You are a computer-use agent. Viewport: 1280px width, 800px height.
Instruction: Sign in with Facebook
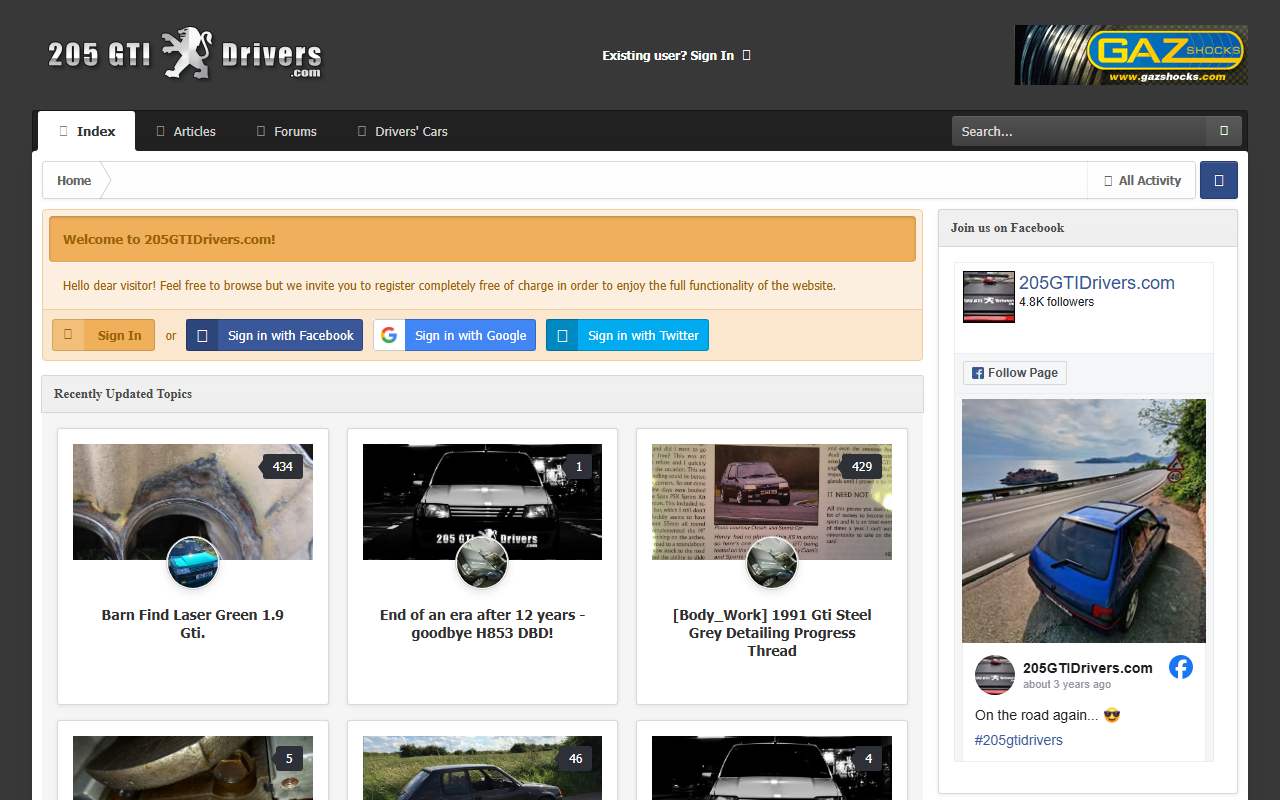pyautogui.click(x=274, y=335)
